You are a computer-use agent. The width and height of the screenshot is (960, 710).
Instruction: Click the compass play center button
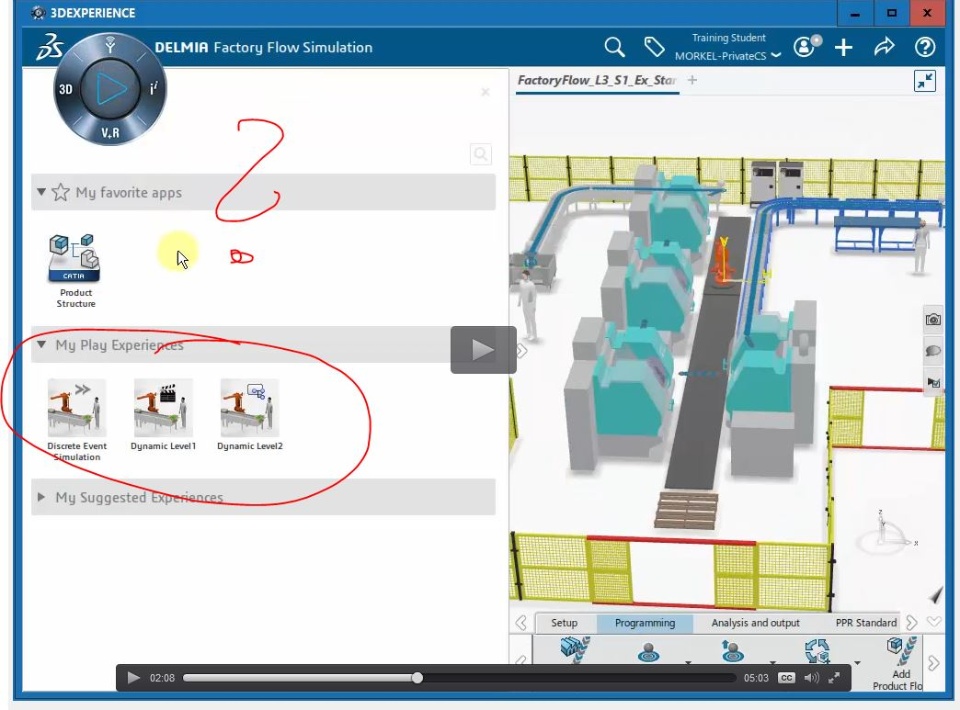coord(110,89)
